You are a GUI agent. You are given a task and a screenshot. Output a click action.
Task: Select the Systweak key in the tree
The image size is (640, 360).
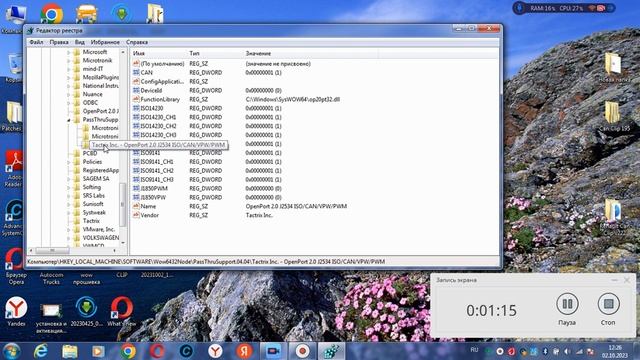click(94, 213)
